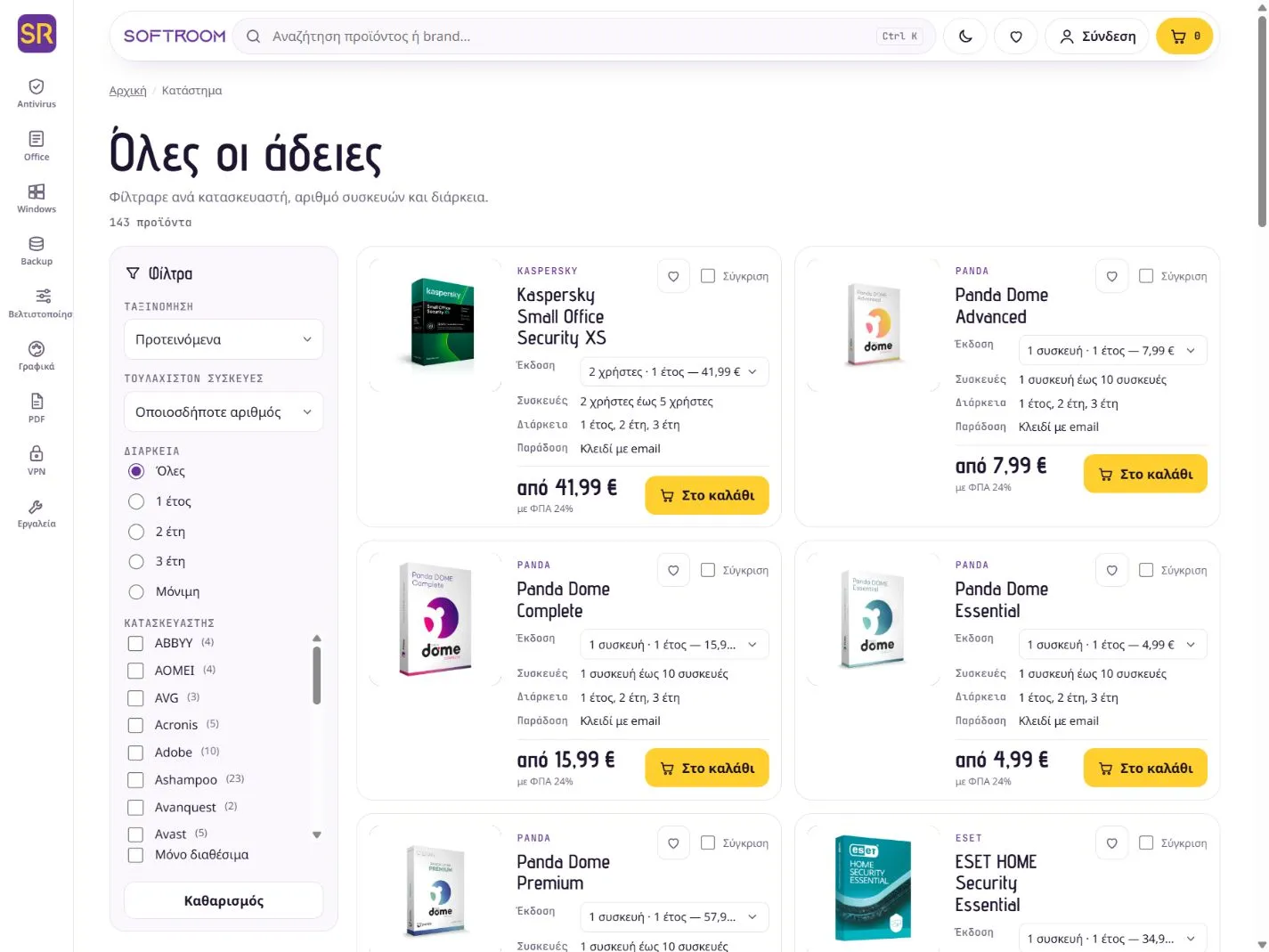This screenshot has height=952, width=1269.
Task: Open the shopping cart button
Action: click(1185, 37)
